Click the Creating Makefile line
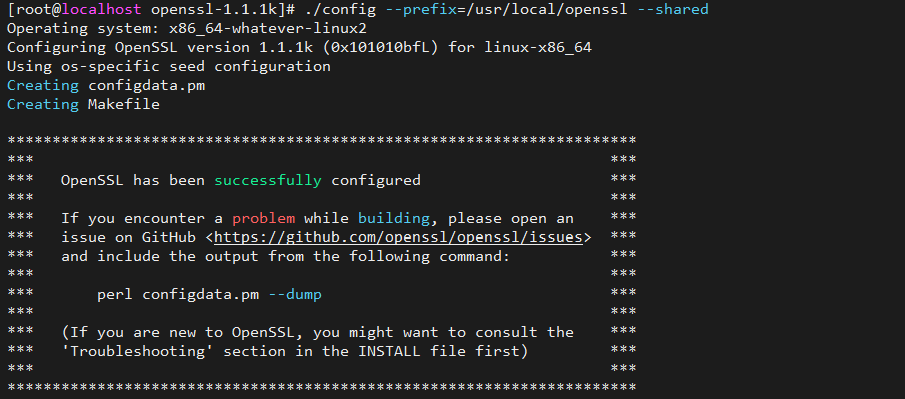Image resolution: width=905 pixels, height=399 pixels. coord(84,105)
